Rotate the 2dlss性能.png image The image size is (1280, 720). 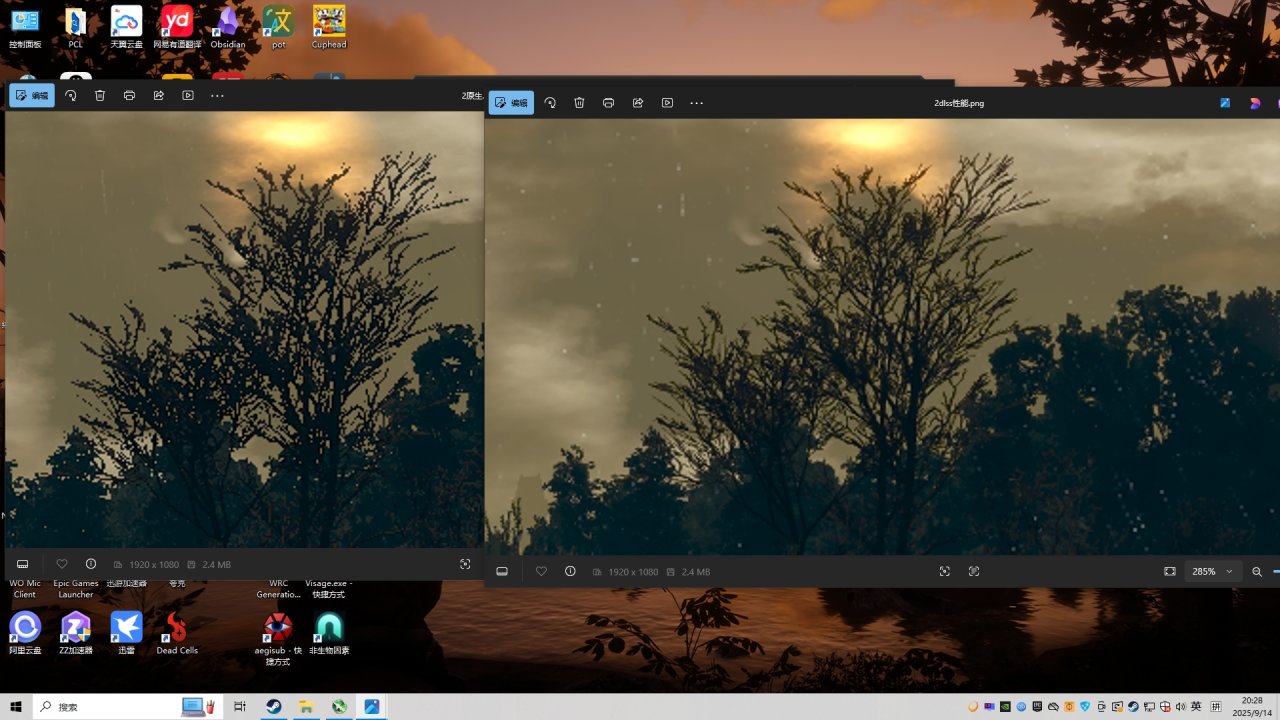(550, 103)
